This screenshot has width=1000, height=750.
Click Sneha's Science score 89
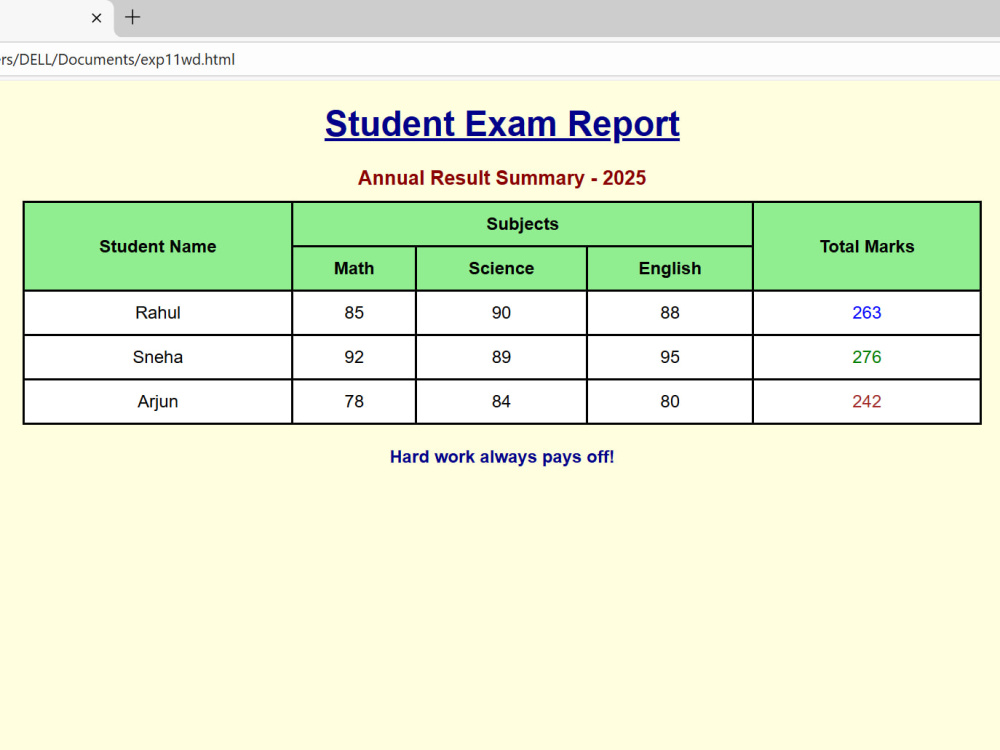click(501, 357)
